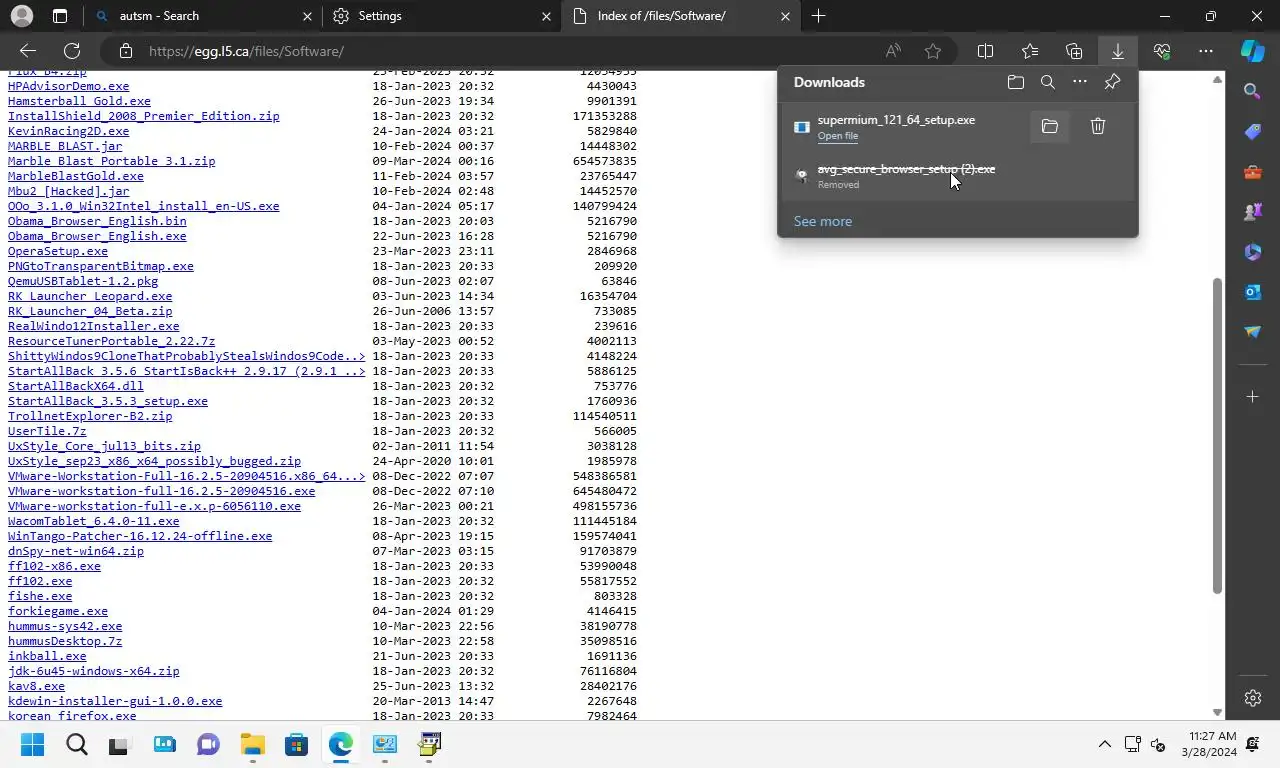Open Drop paper-plane sidebar icon
Screen dimensions: 1280x768
[x=1253, y=332]
